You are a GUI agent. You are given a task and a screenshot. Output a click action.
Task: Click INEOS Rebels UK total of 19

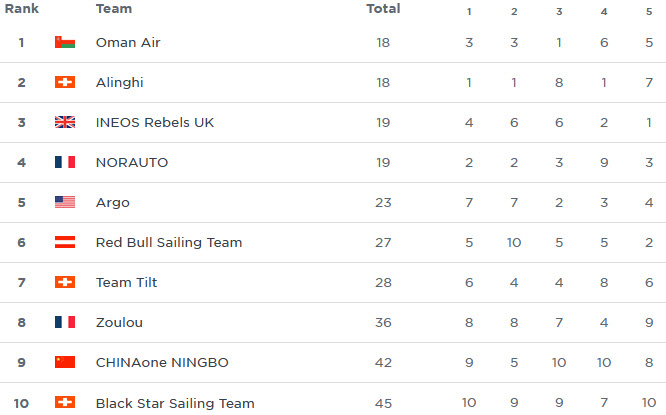click(x=383, y=122)
